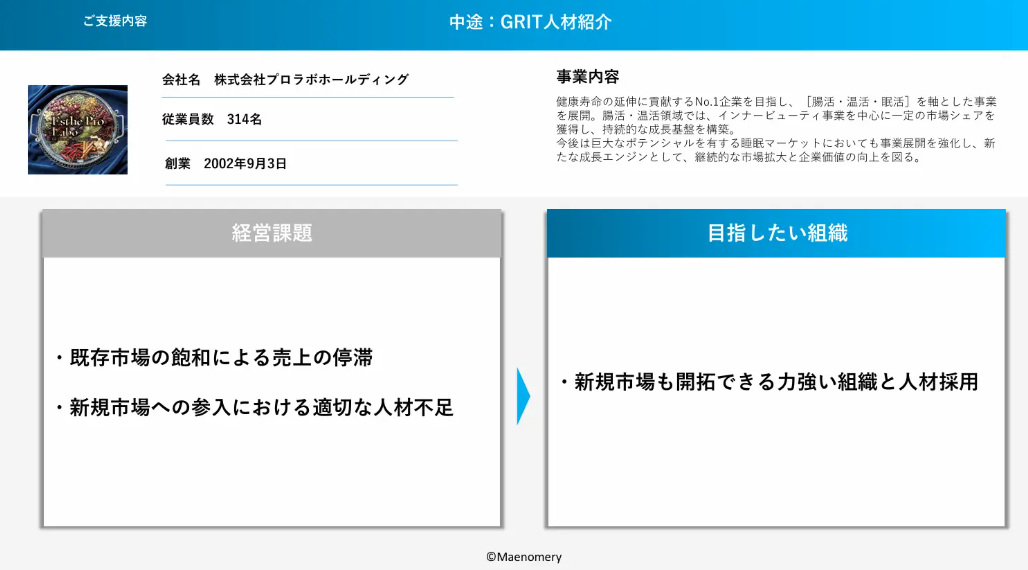This screenshot has width=1028, height=570.
Task: Click the 経営課題 gray panel header
Action: [x=271, y=233]
